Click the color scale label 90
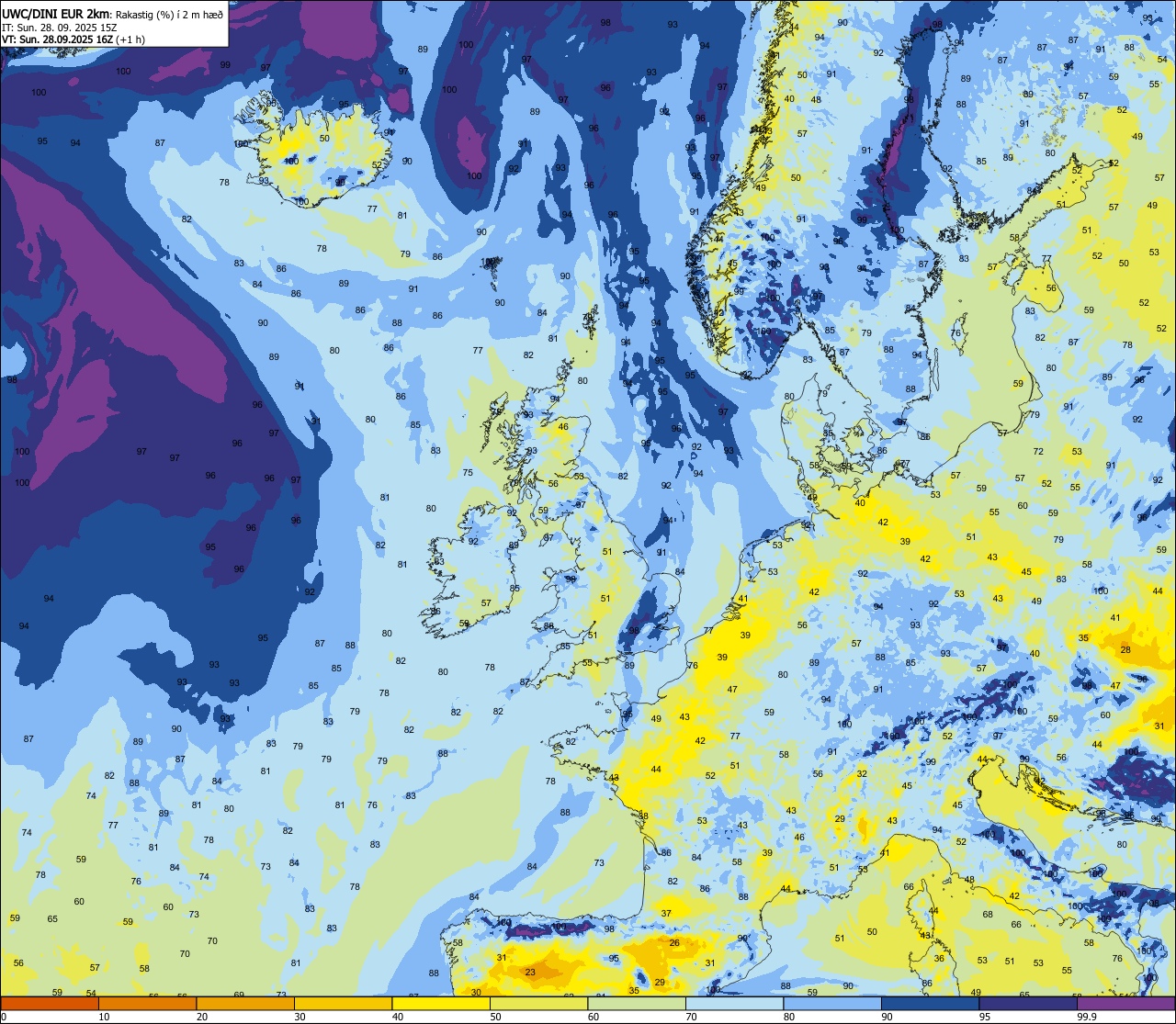Screen dimensions: 1176x1024 887,1017
